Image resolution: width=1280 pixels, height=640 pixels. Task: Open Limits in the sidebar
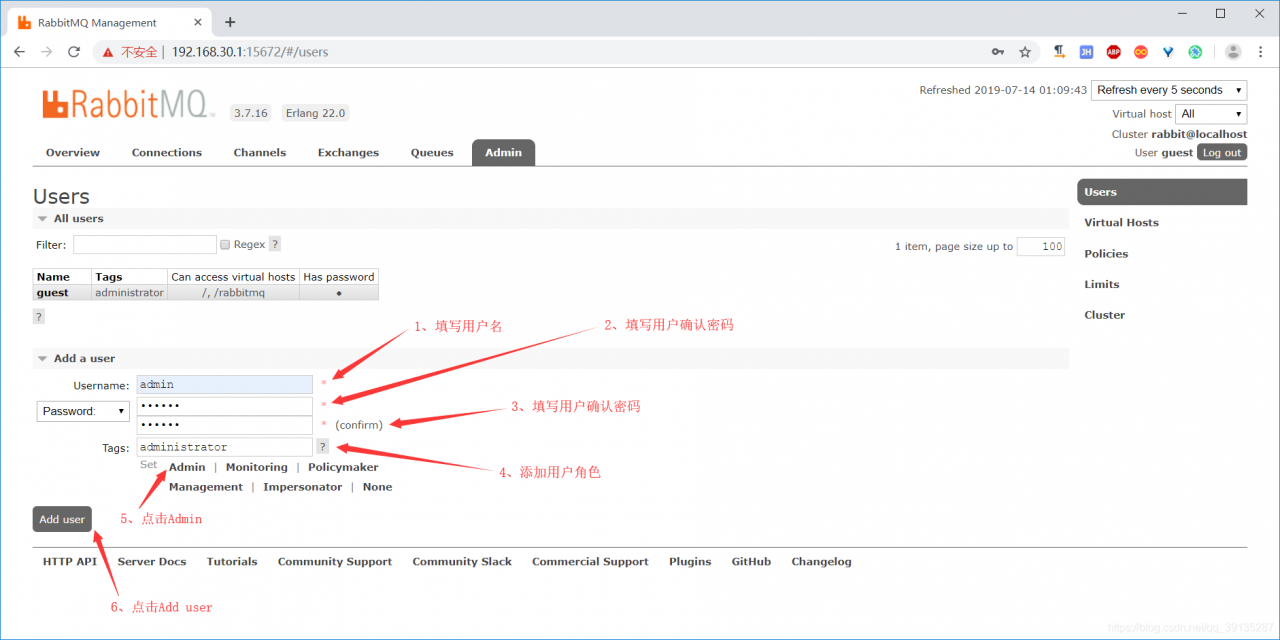[1102, 285]
